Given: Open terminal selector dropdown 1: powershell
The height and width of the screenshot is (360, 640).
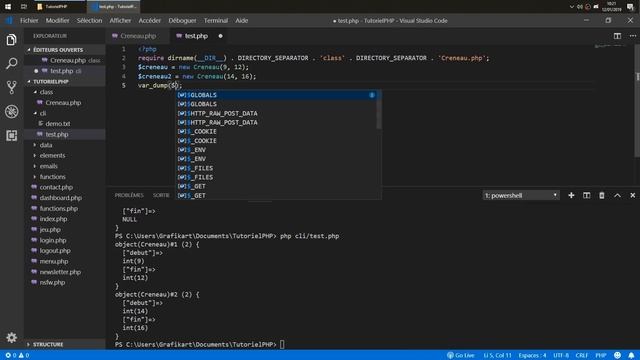Looking at the screenshot, I should pyautogui.click(x=521, y=196).
